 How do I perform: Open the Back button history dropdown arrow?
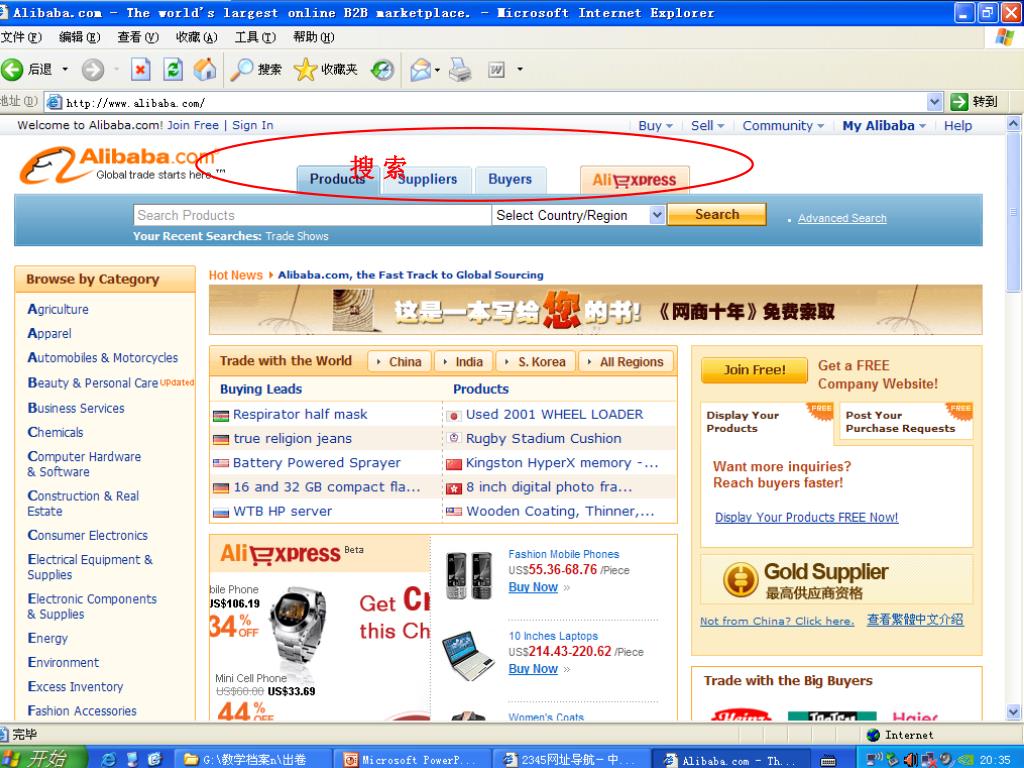pos(65,69)
